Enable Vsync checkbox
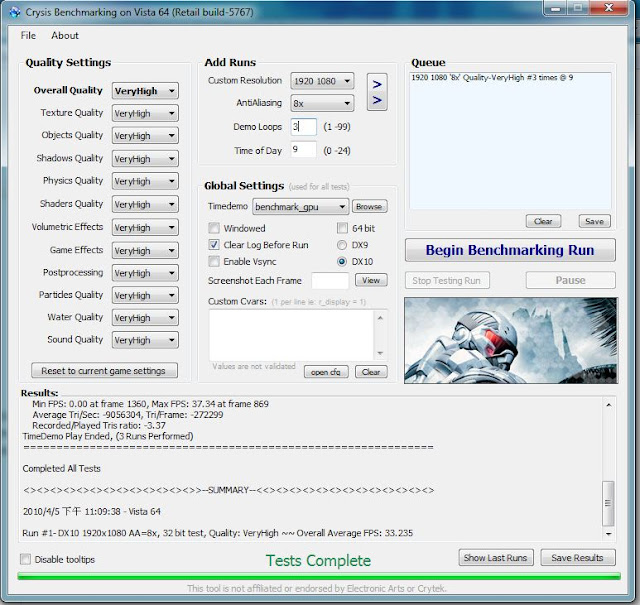 [214, 261]
